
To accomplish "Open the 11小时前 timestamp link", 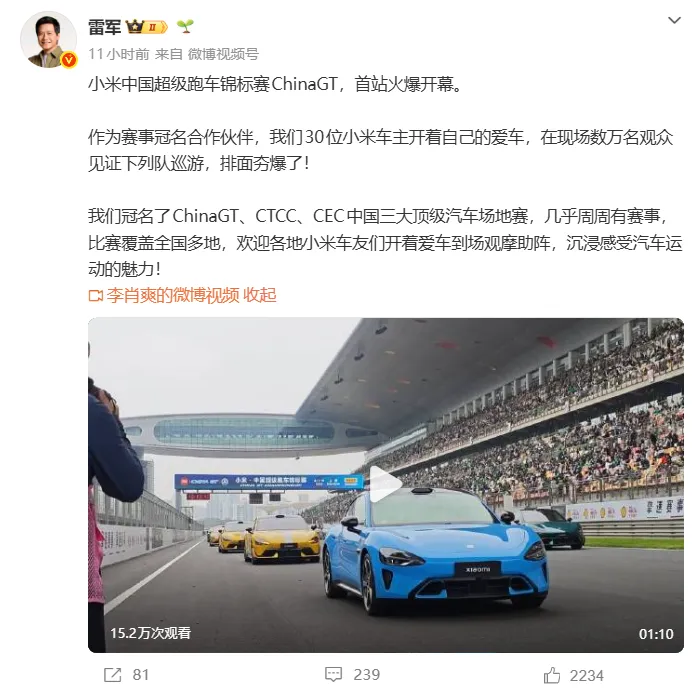I will click(118, 54).
